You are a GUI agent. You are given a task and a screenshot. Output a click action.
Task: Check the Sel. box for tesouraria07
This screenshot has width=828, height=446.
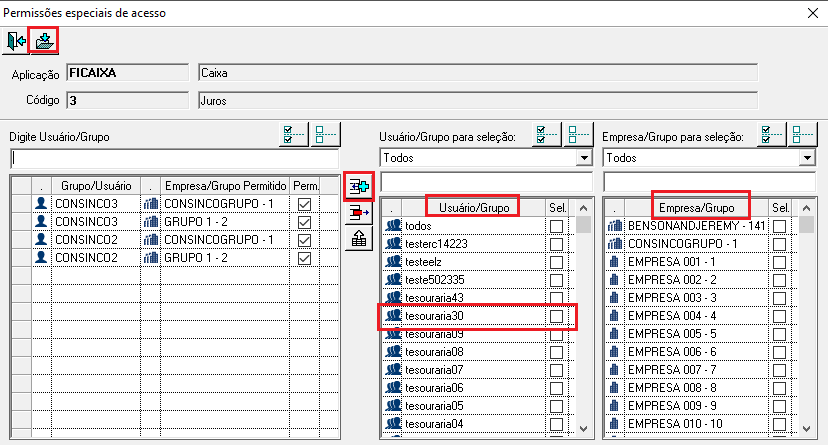[x=556, y=370]
